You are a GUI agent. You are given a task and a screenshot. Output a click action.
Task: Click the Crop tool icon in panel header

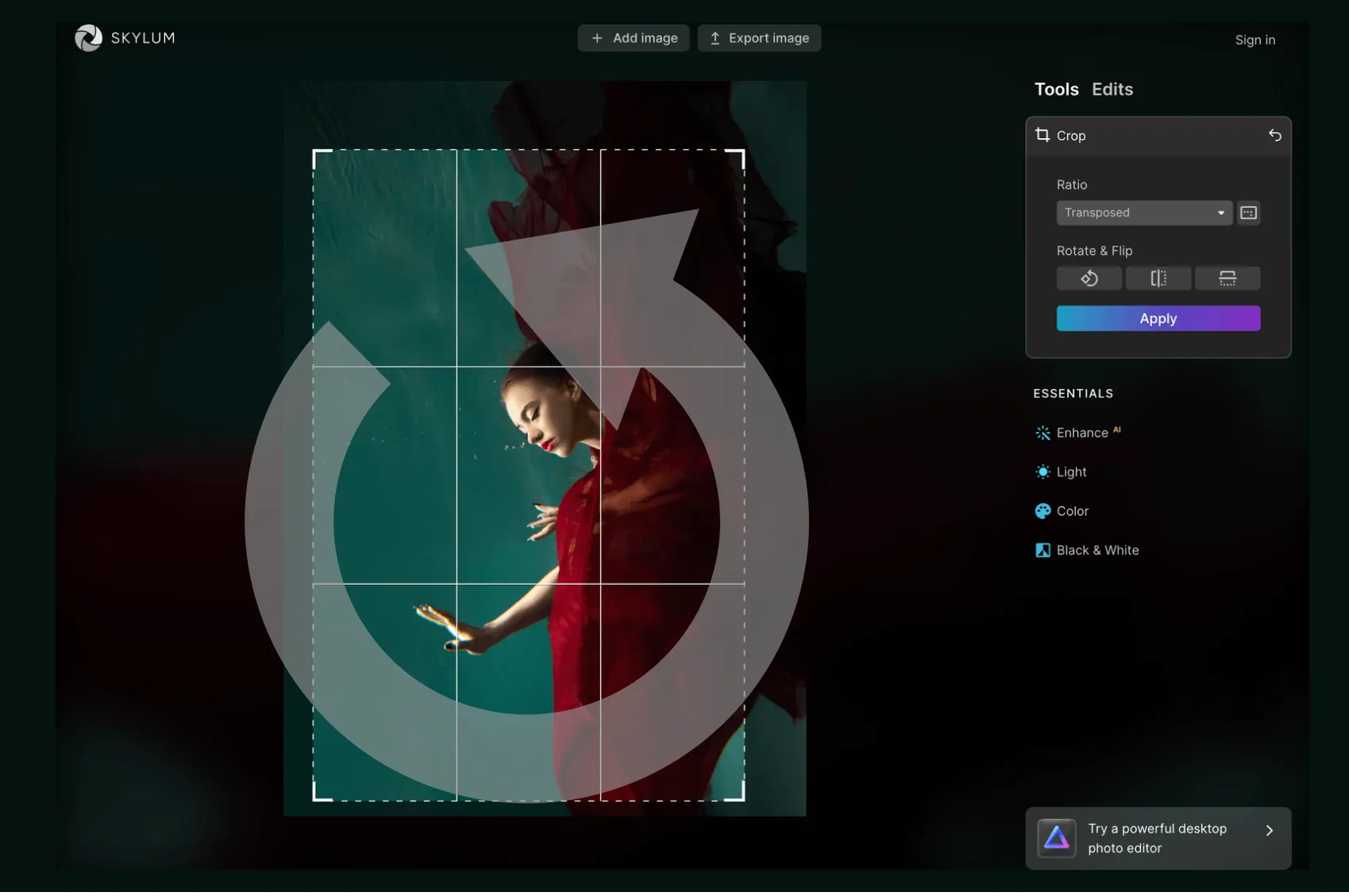1043,135
